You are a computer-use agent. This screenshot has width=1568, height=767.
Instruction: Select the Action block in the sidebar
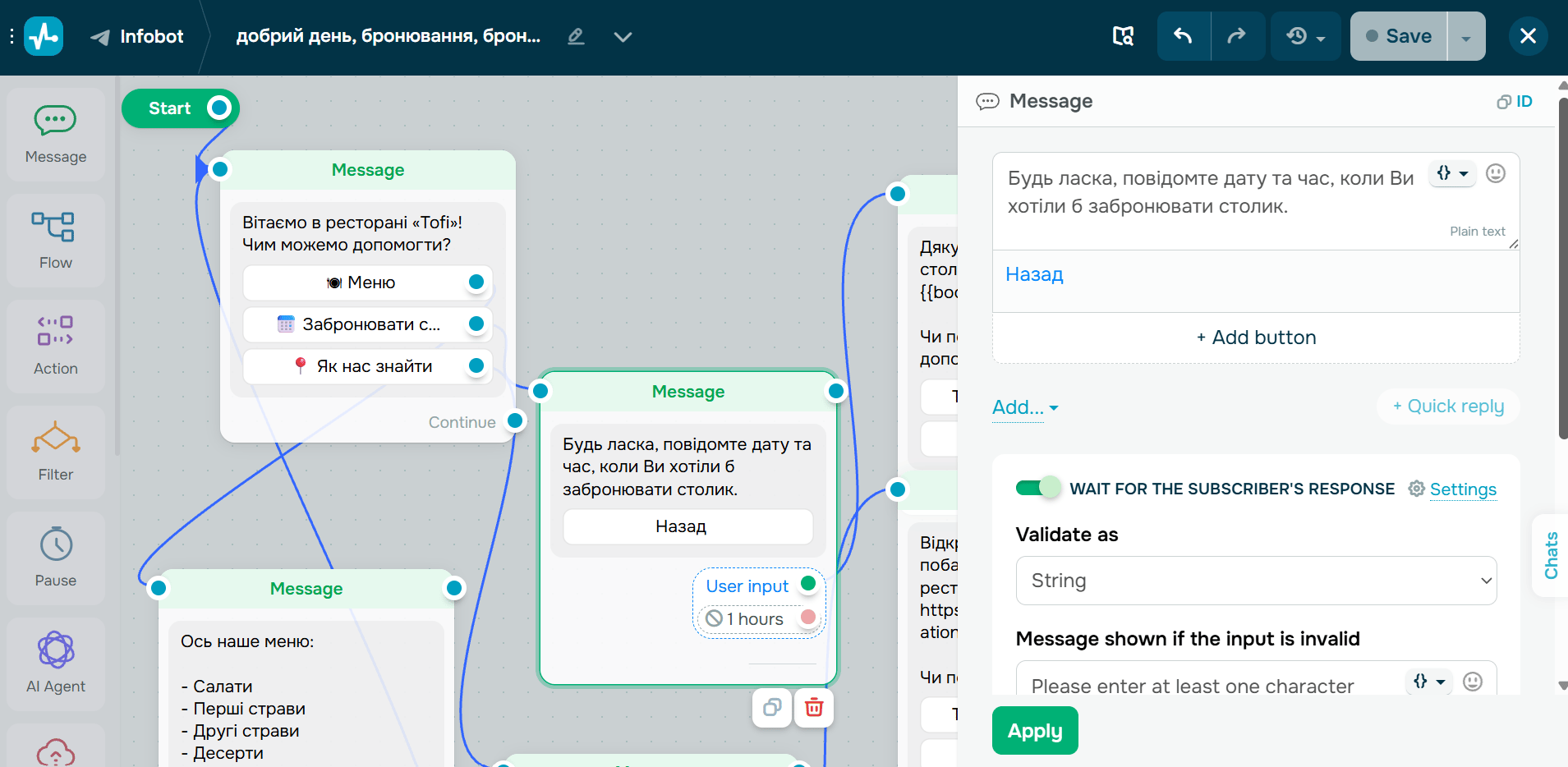pos(56,347)
